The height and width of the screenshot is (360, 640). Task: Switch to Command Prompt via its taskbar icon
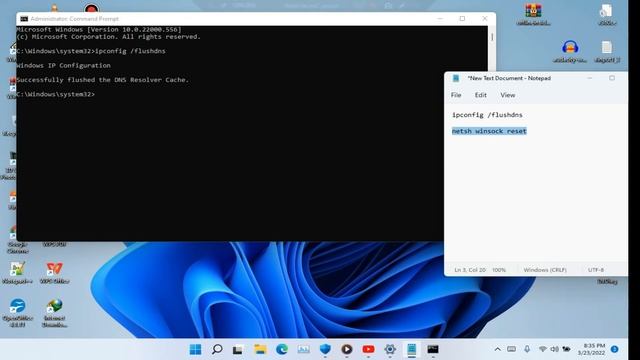point(433,349)
